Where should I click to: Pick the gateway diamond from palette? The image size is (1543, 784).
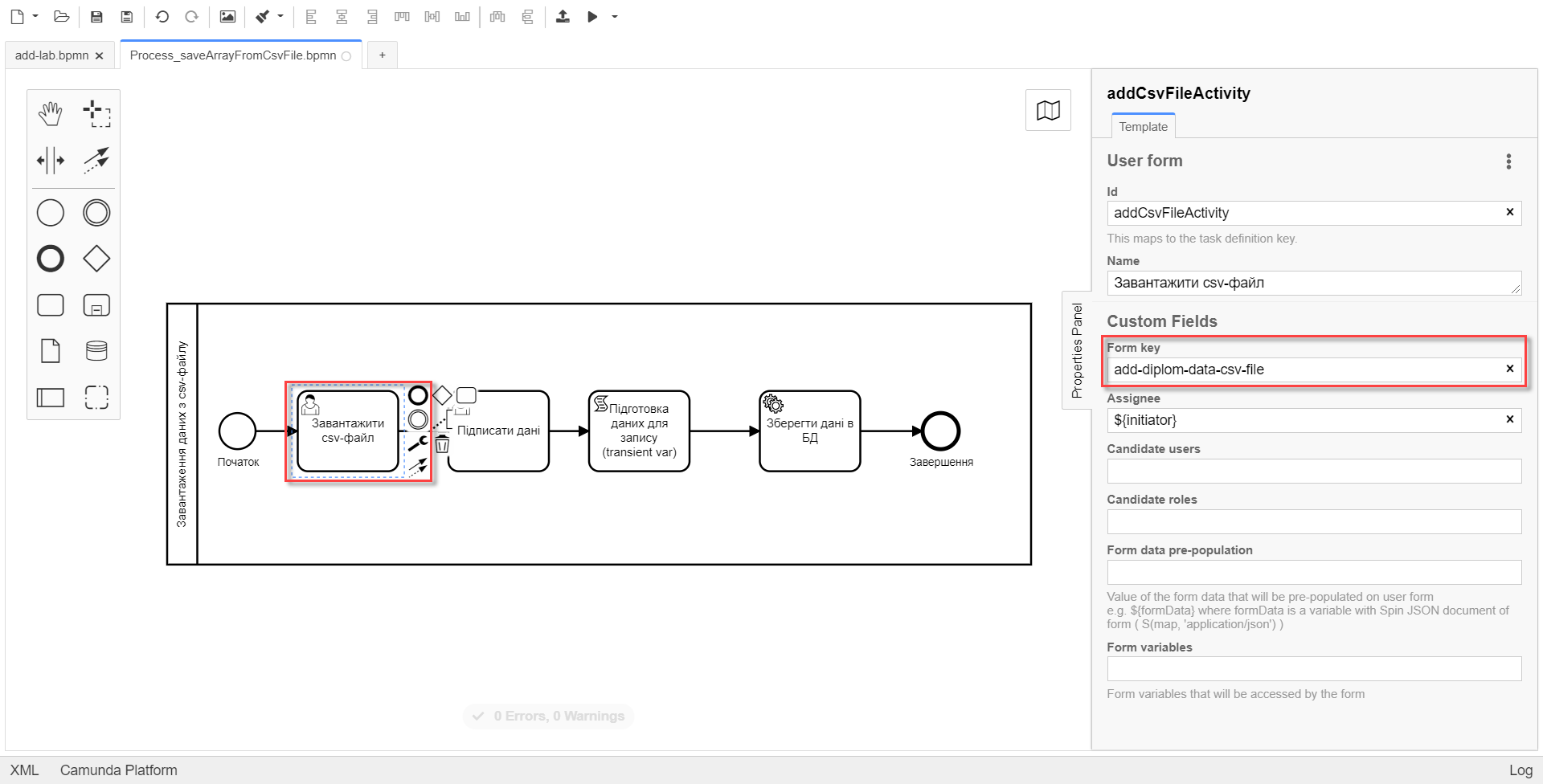[x=96, y=259]
